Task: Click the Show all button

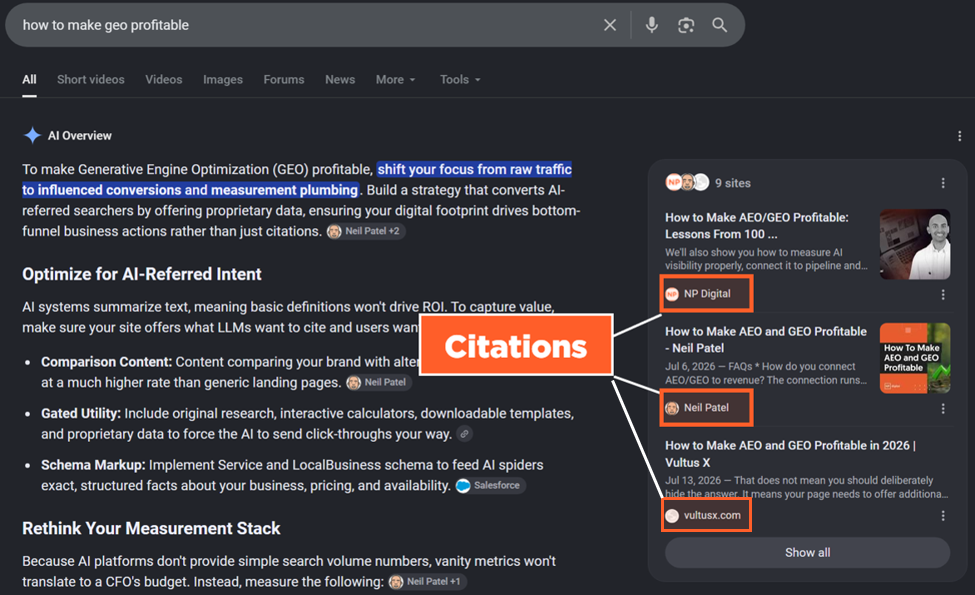Action: [x=807, y=552]
